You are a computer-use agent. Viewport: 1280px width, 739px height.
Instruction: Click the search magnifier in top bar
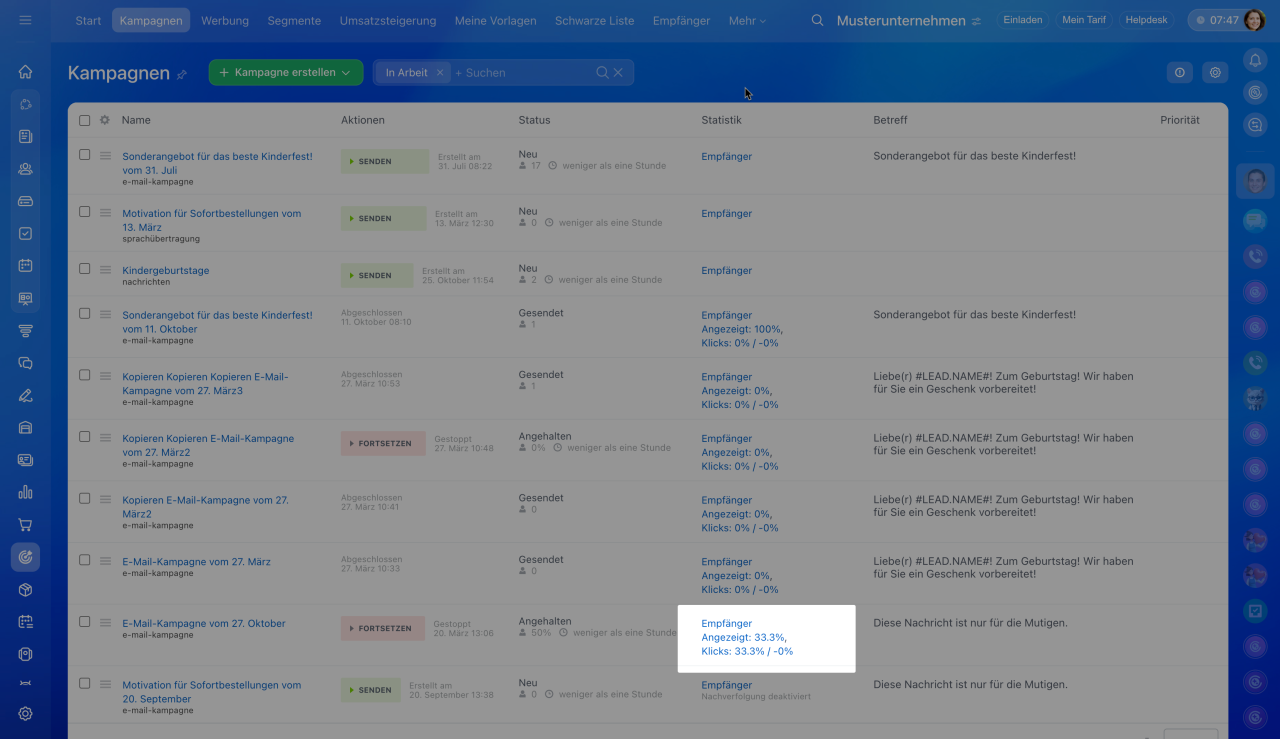(818, 20)
